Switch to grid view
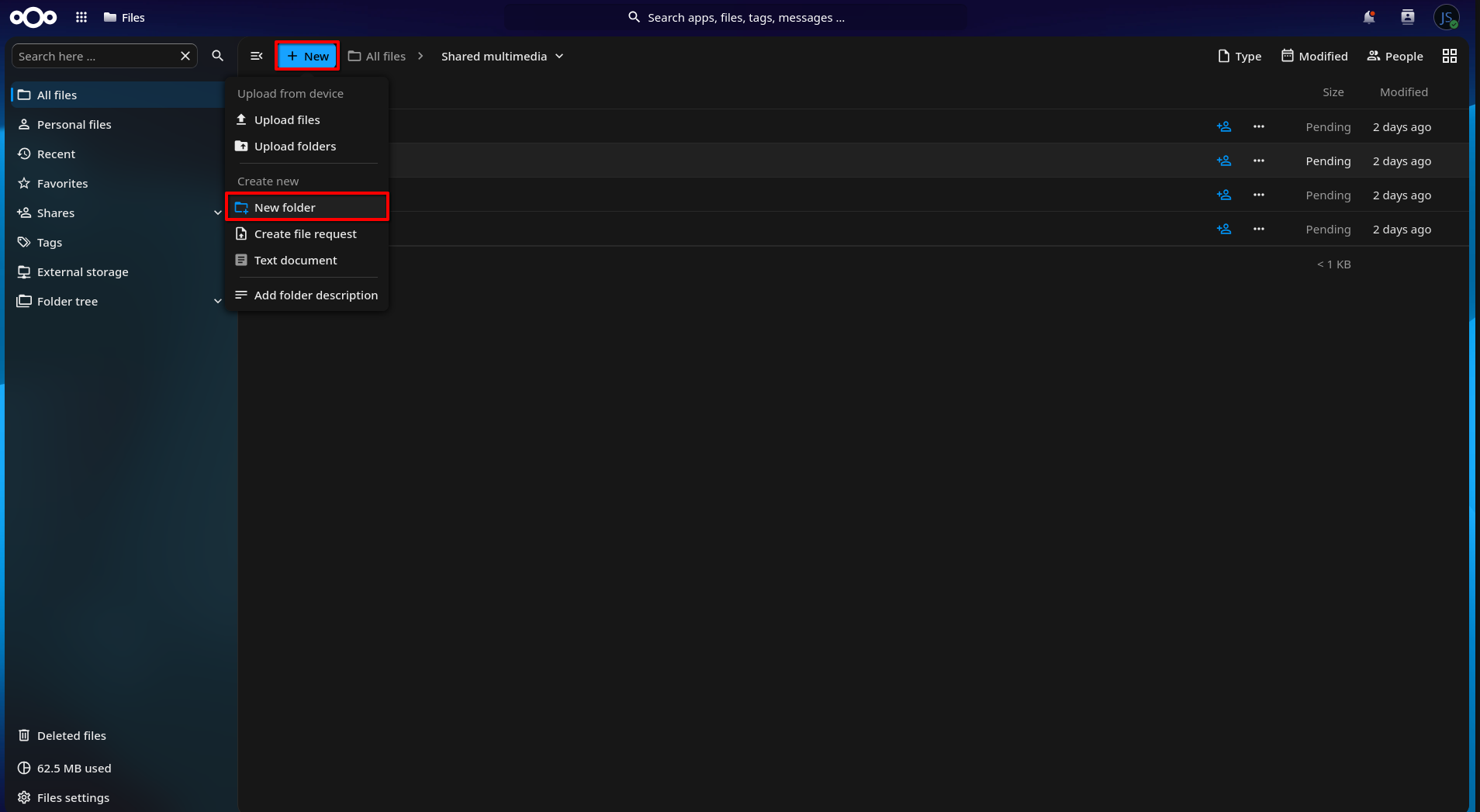 pyautogui.click(x=1450, y=56)
